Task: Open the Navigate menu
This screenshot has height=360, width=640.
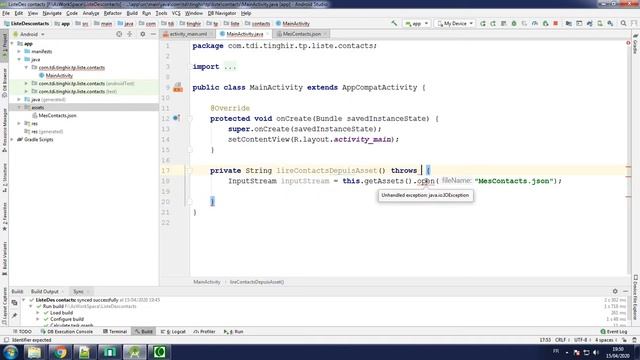Action: [x=52, y=13]
